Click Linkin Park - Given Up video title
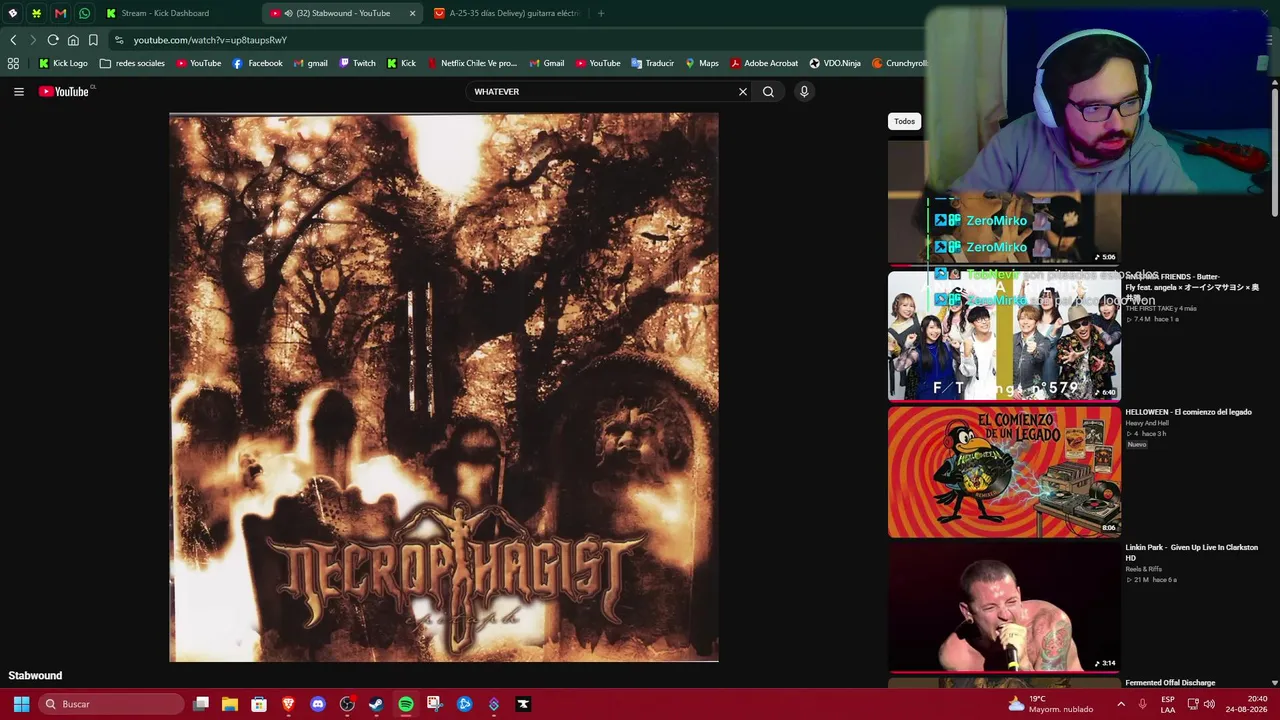Viewport: 1280px width, 720px height. (1191, 552)
